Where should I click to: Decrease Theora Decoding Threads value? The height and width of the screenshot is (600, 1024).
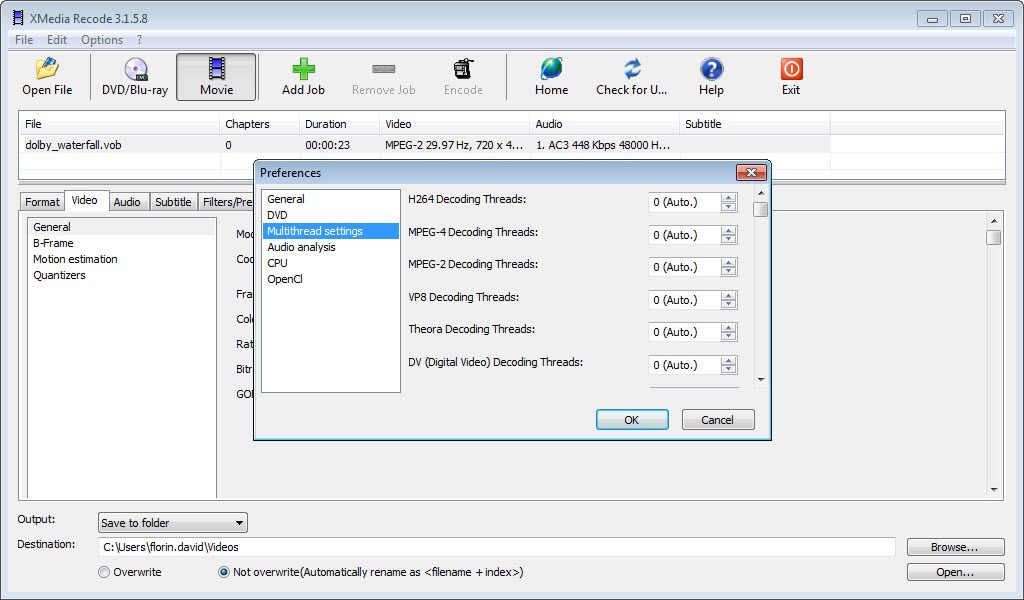tap(728, 337)
